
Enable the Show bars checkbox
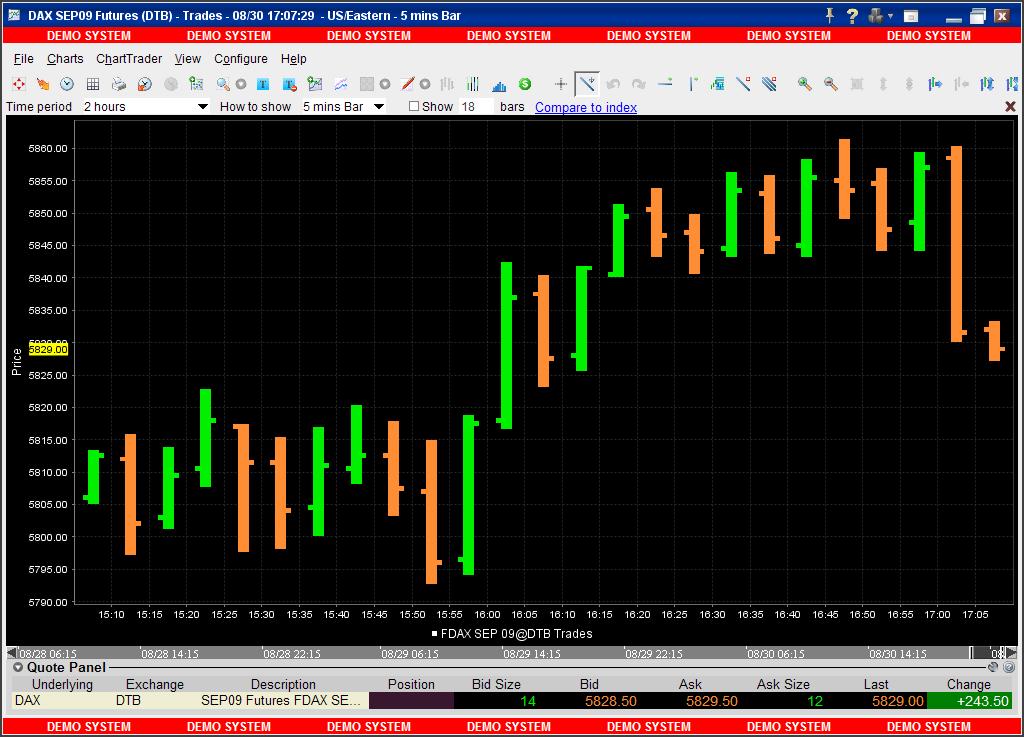coord(412,106)
